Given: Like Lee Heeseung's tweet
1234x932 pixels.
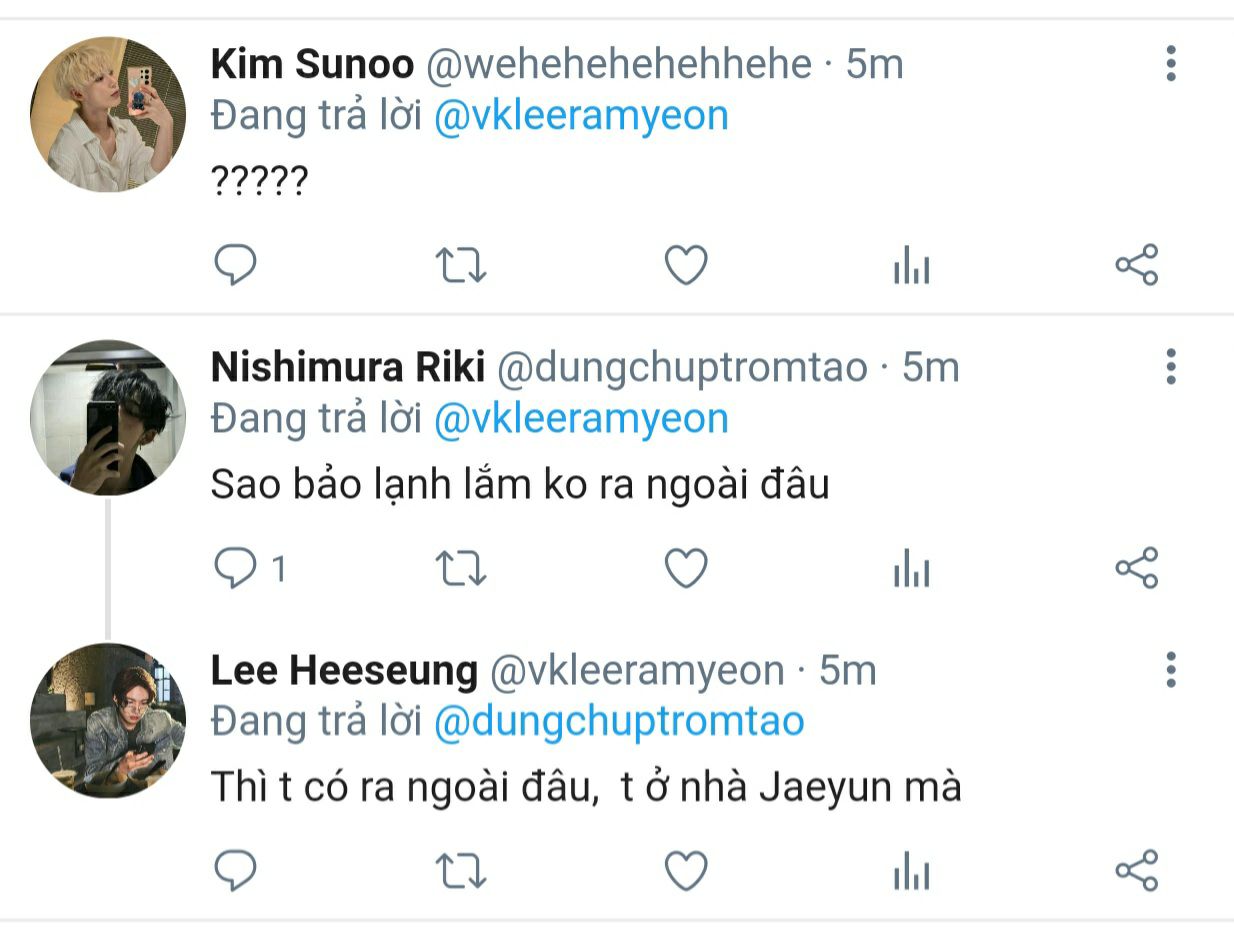Looking at the screenshot, I should point(686,870).
